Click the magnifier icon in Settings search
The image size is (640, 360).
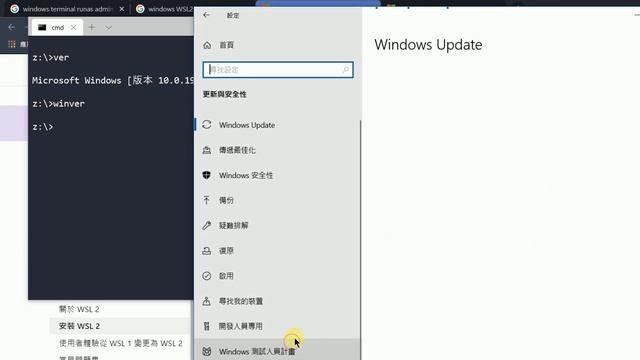[x=346, y=70]
